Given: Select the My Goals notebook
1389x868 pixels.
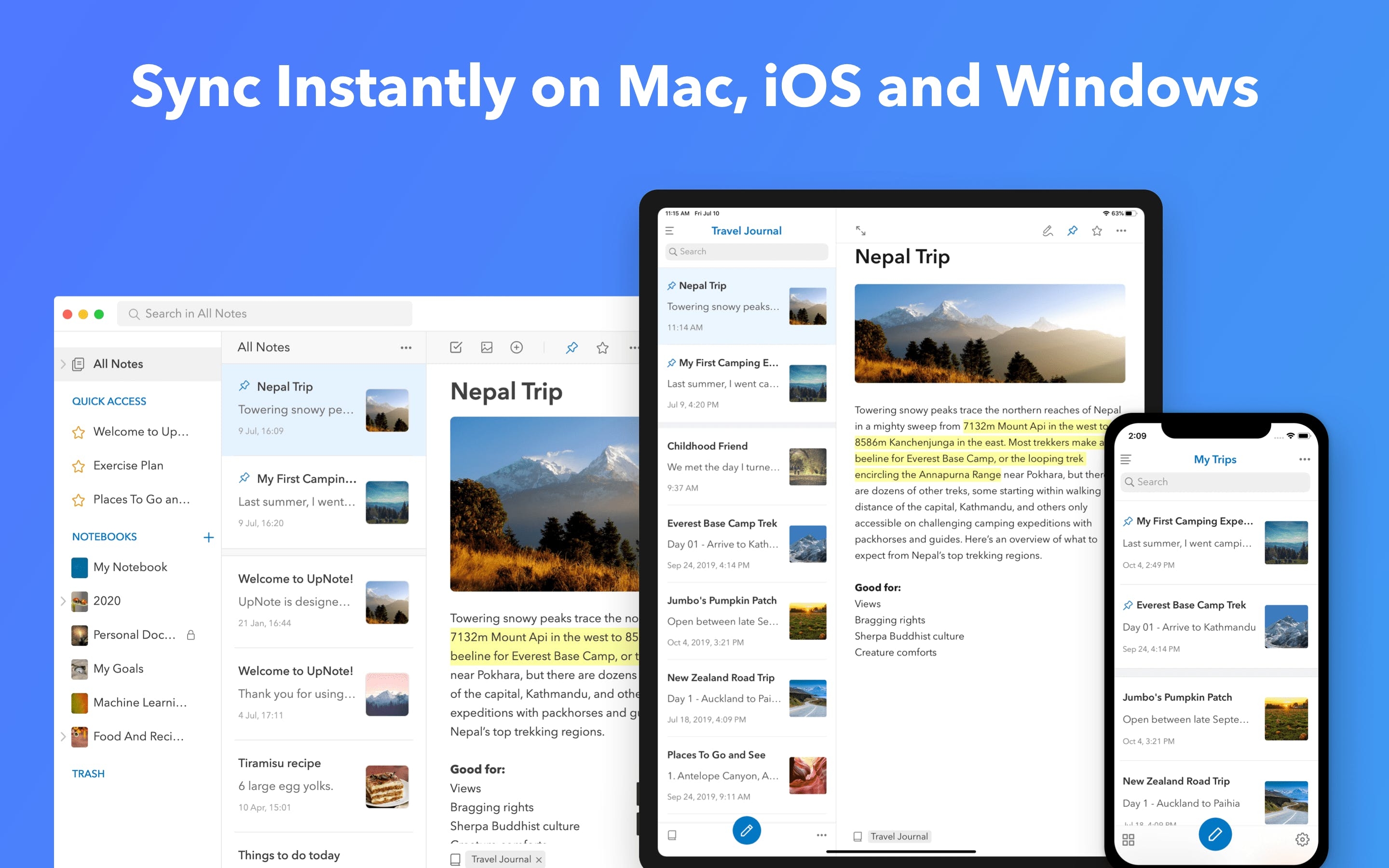Looking at the screenshot, I should click(138, 669).
